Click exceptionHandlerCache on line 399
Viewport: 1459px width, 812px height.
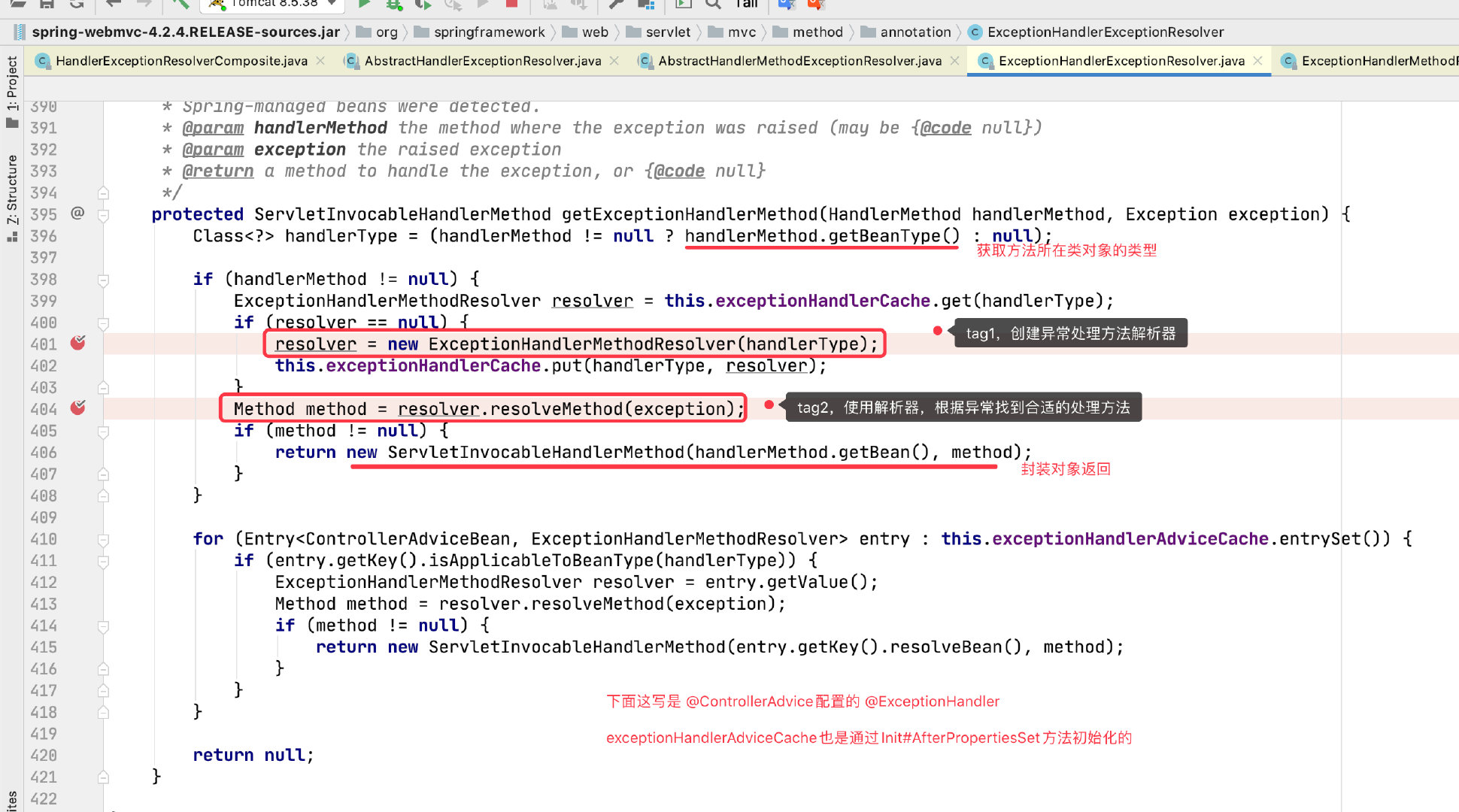[823, 301]
